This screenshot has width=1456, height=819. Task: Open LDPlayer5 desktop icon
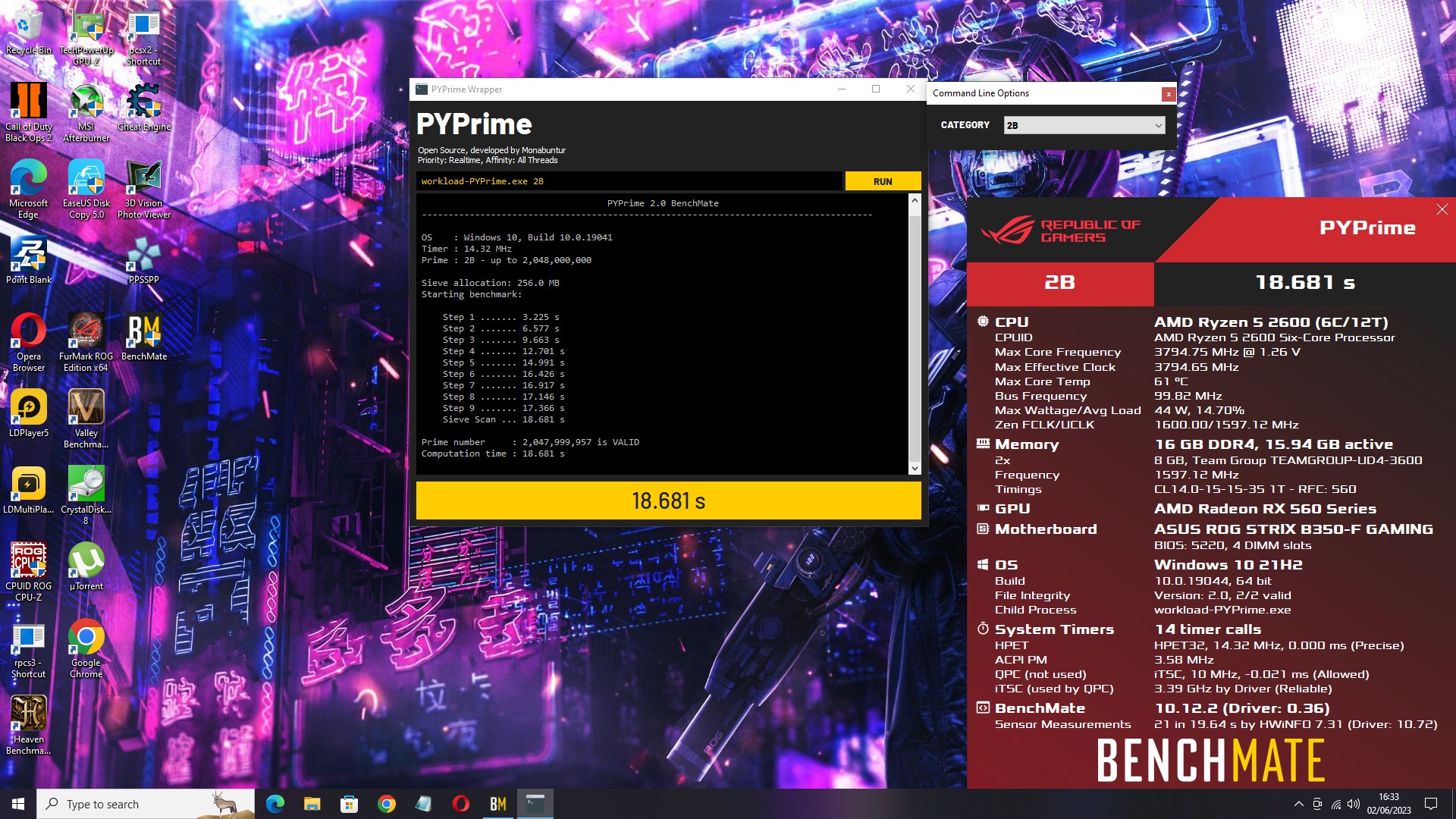coord(28,413)
